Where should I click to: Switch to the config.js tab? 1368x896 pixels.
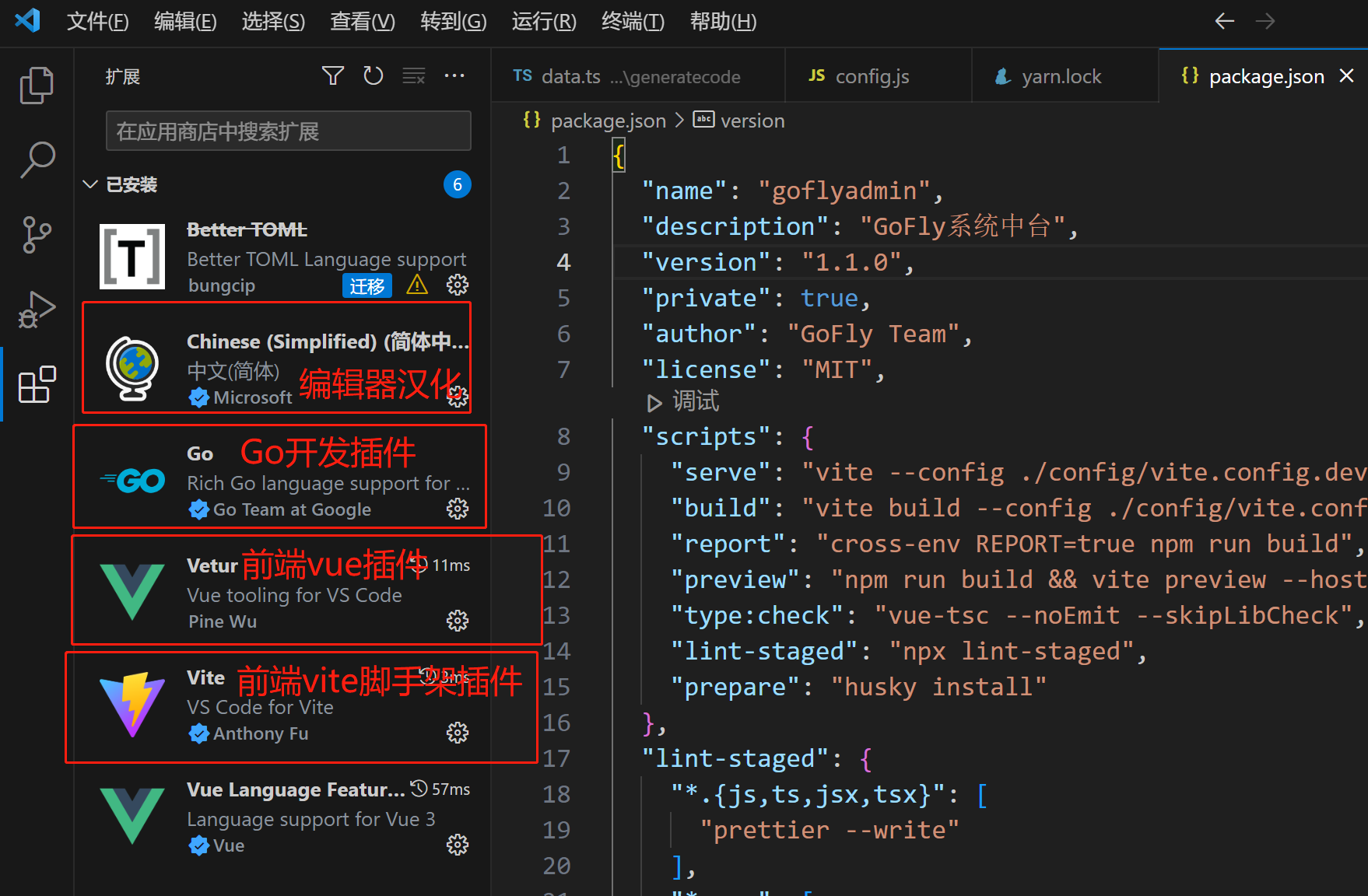[872, 76]
